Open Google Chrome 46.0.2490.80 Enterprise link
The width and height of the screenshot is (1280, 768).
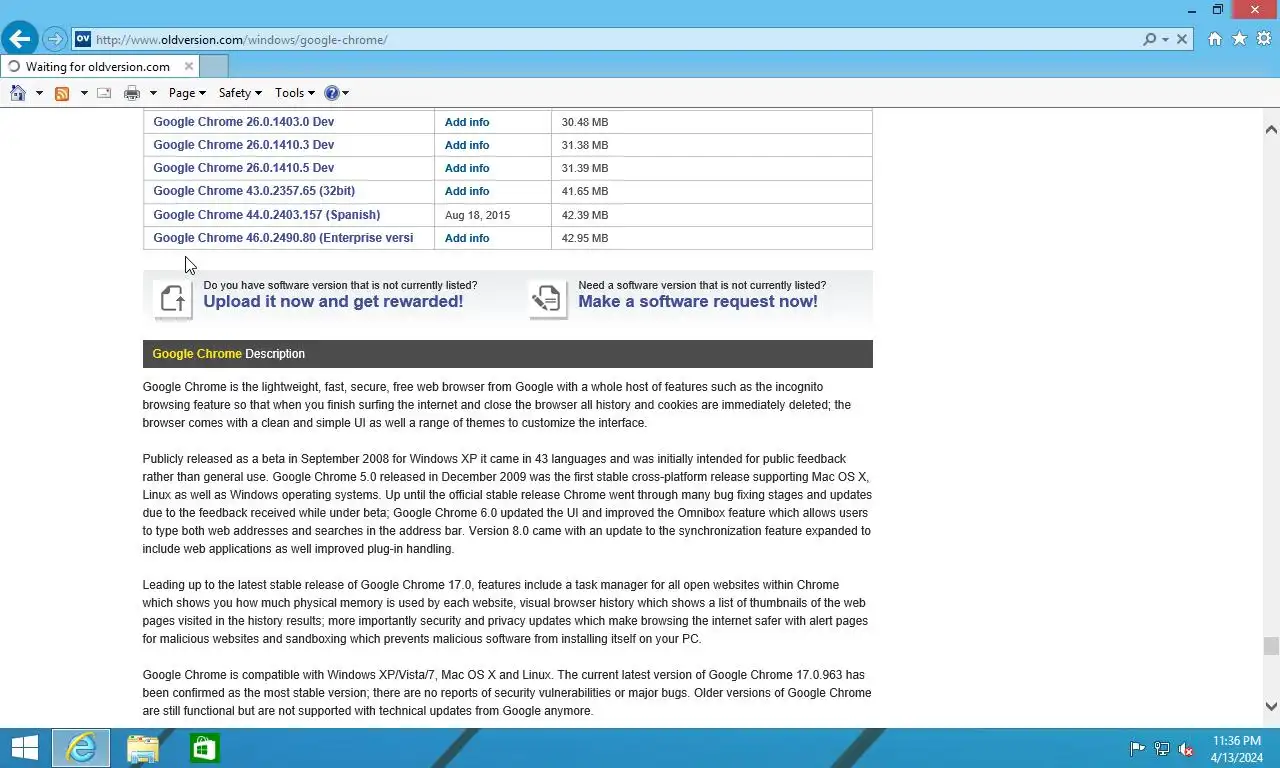[283, 238]
